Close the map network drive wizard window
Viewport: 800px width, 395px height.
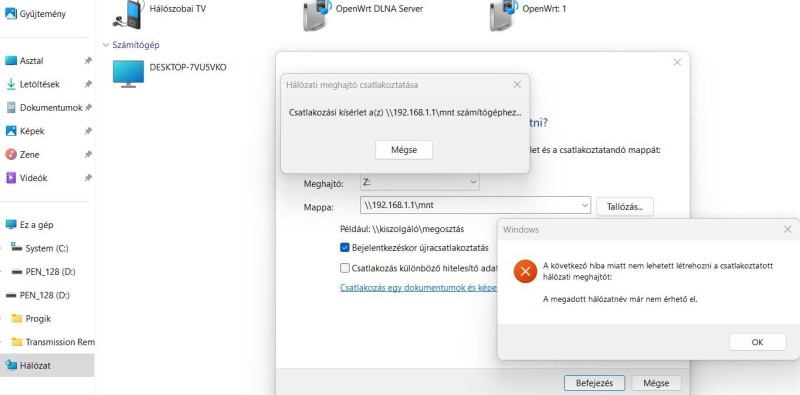coord(677,62)
